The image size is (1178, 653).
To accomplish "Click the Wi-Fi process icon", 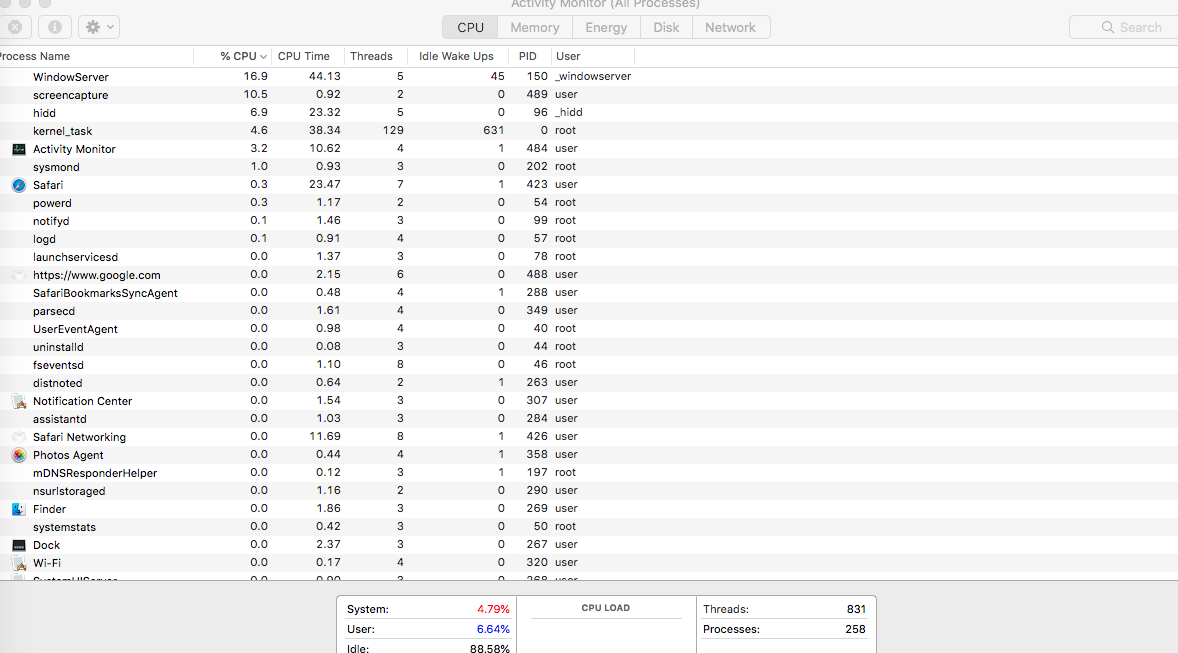I will coord(19,564).
